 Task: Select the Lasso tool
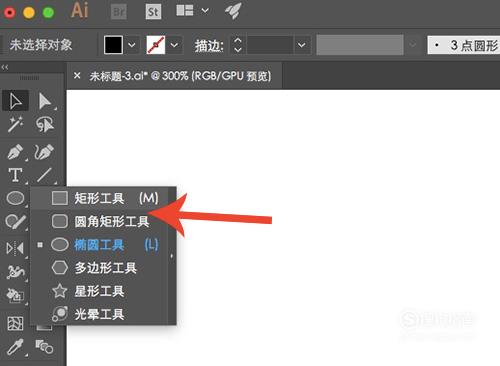point(44,124)
